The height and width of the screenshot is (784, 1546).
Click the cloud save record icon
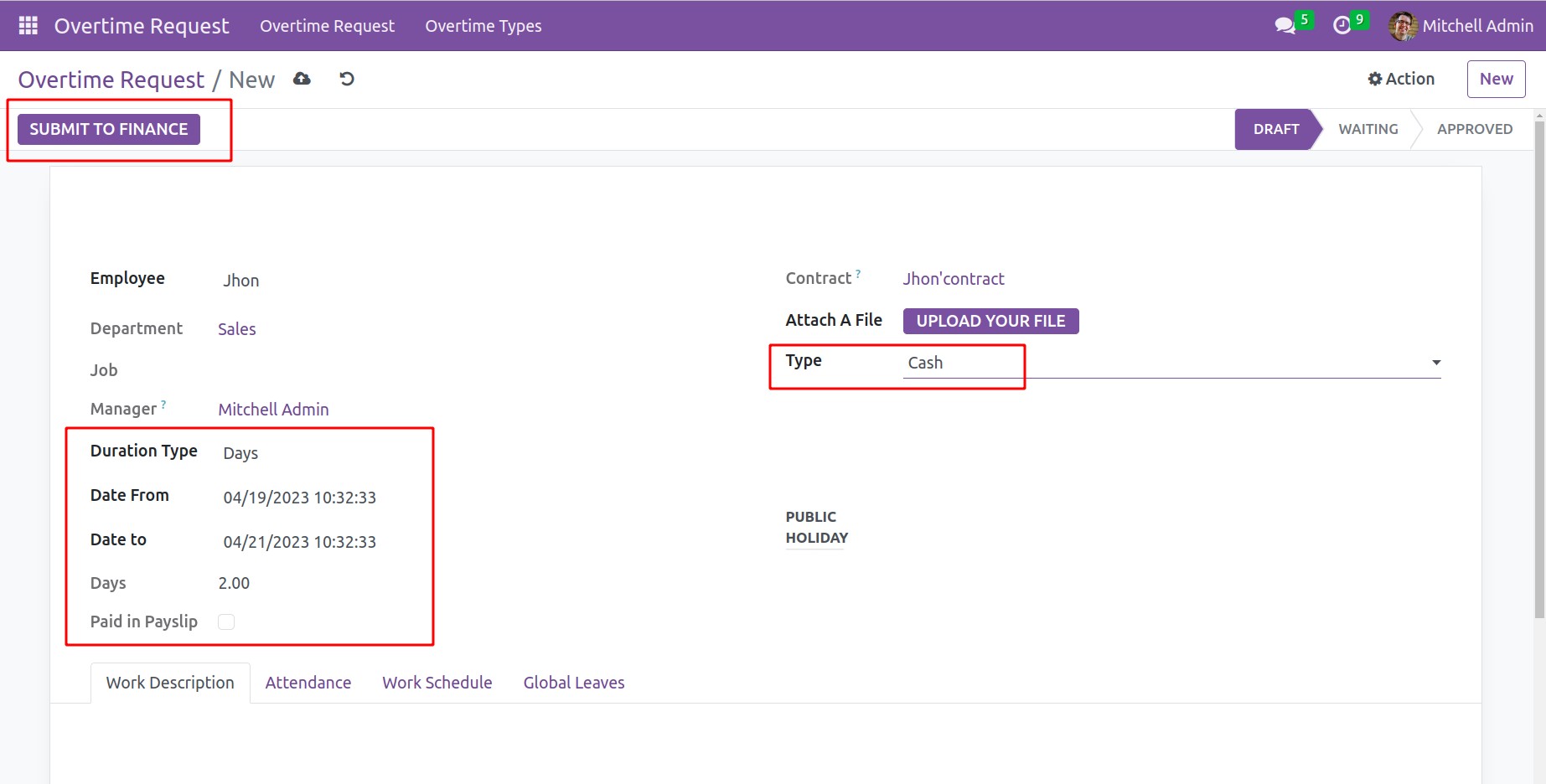(302, 79)
